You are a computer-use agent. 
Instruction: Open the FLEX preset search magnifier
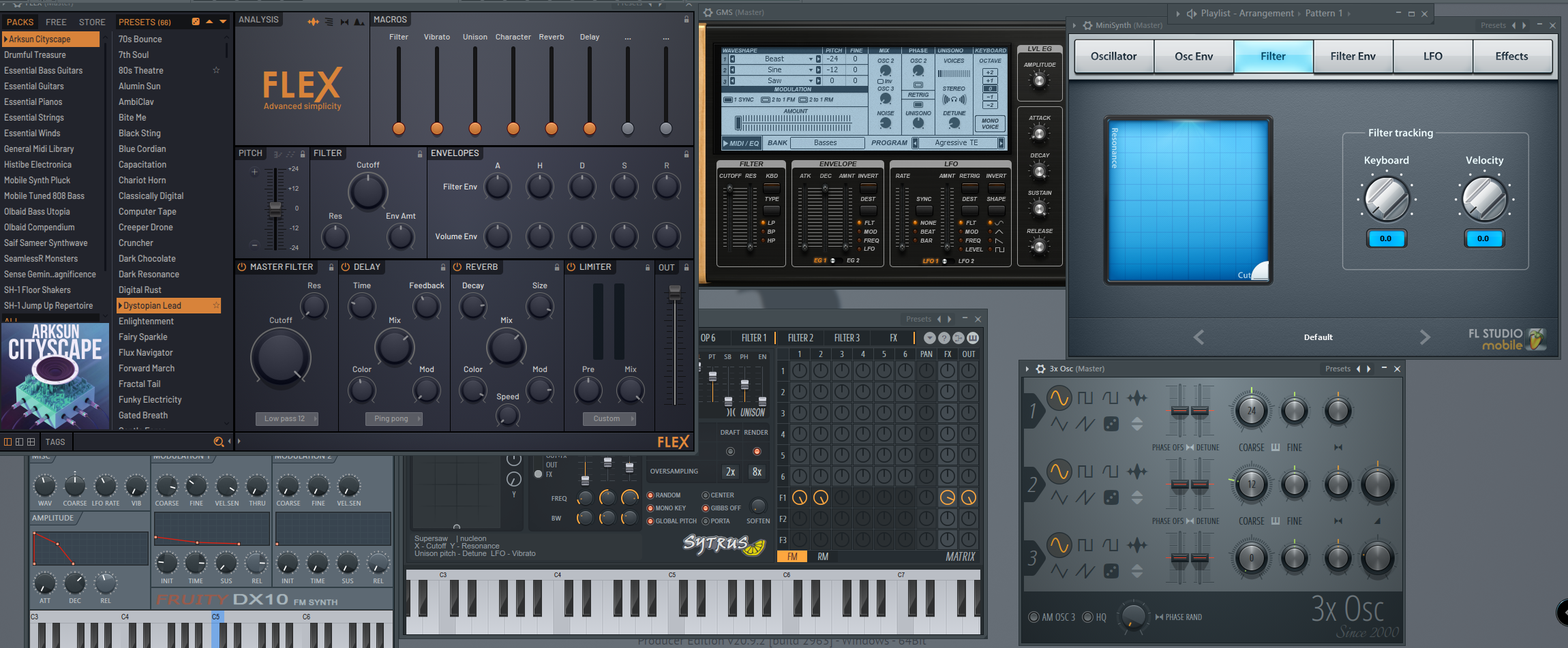(x=219, y=442)
